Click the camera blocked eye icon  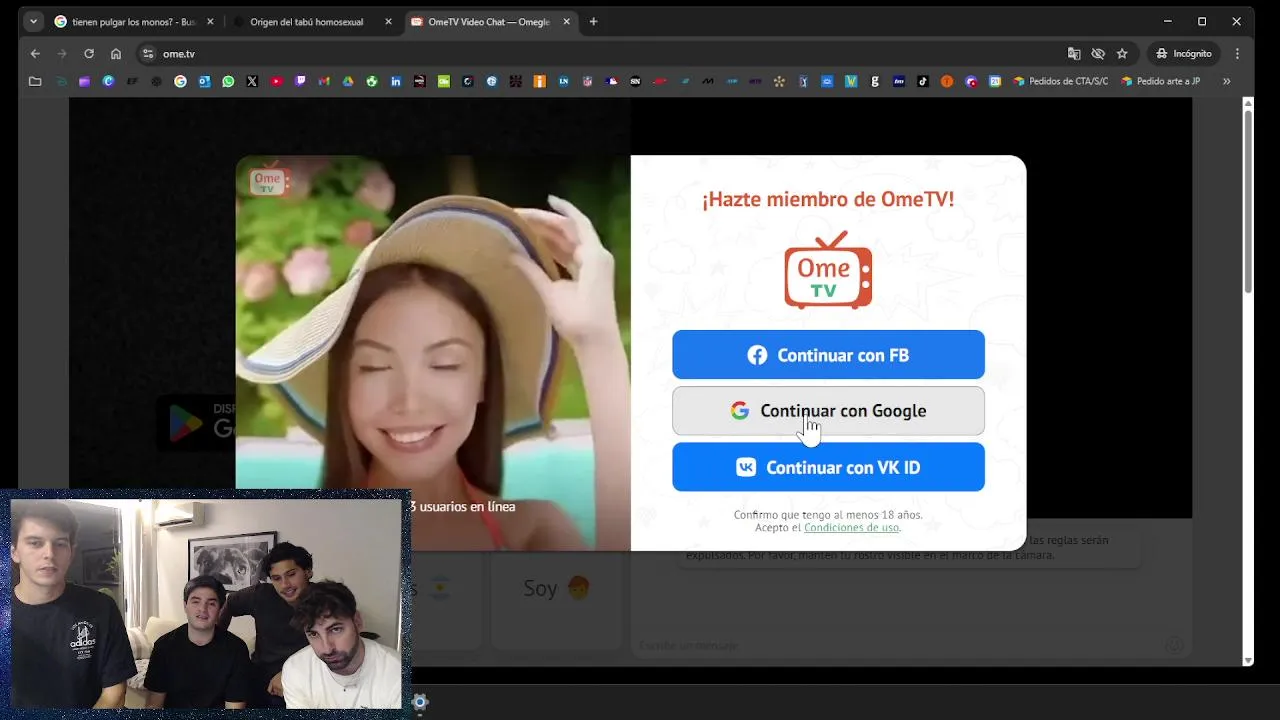click(x=1098, y=54)
